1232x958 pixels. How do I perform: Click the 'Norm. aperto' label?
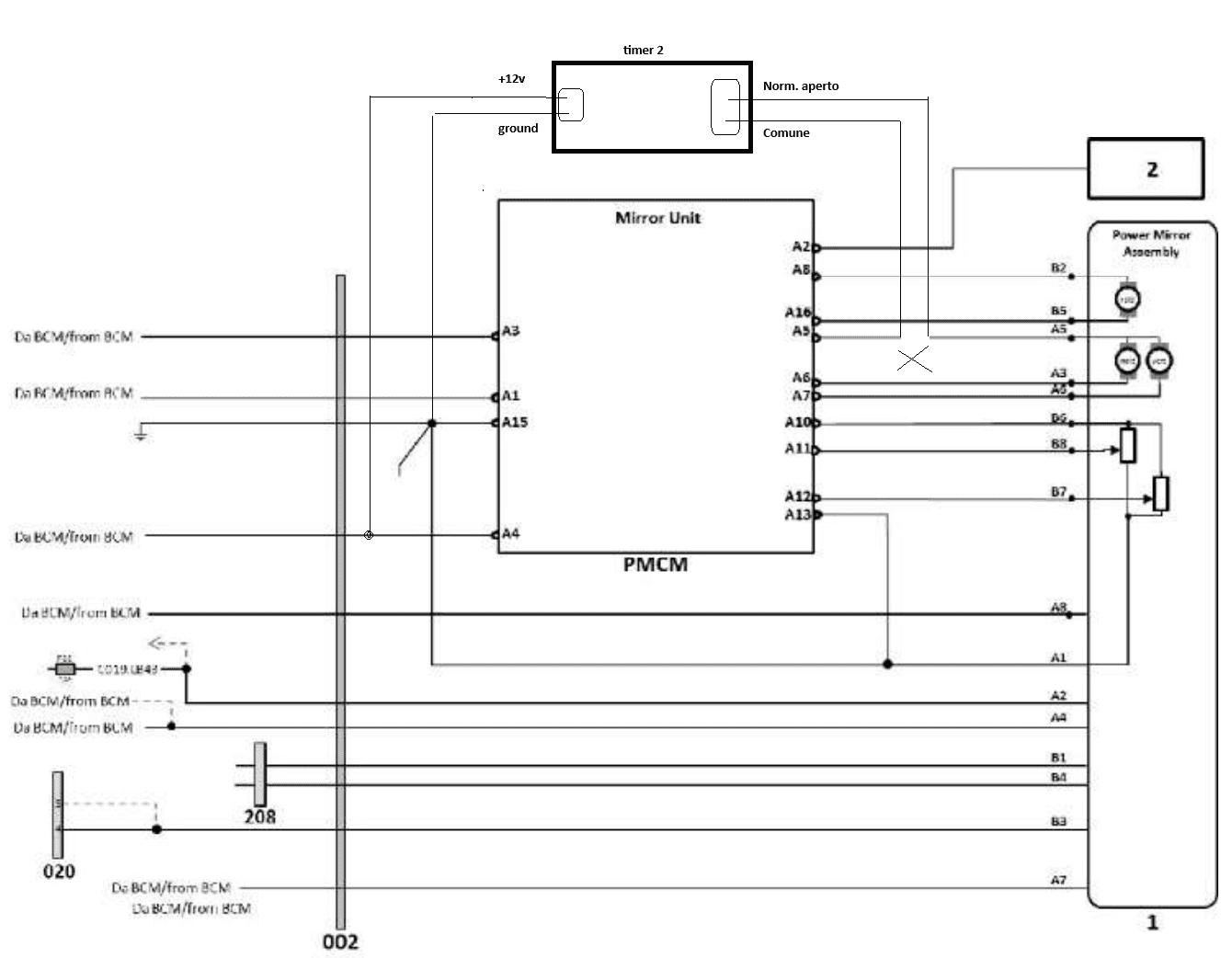click(801, 86)
